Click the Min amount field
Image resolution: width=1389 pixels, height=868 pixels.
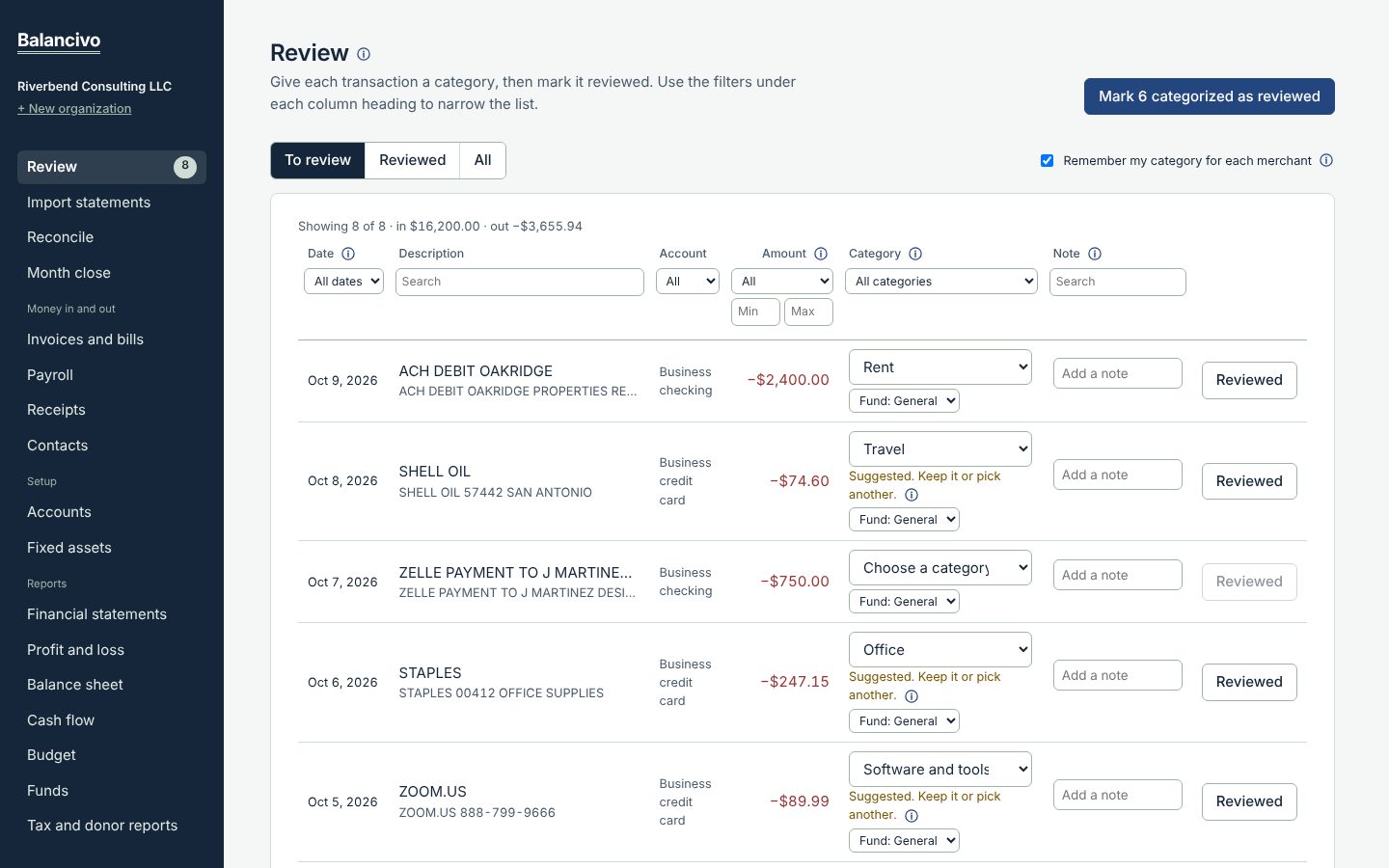tap(755, 312)
